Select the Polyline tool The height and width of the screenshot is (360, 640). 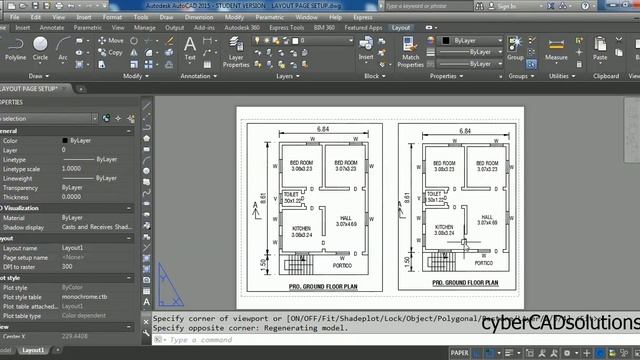click(16, 48)
